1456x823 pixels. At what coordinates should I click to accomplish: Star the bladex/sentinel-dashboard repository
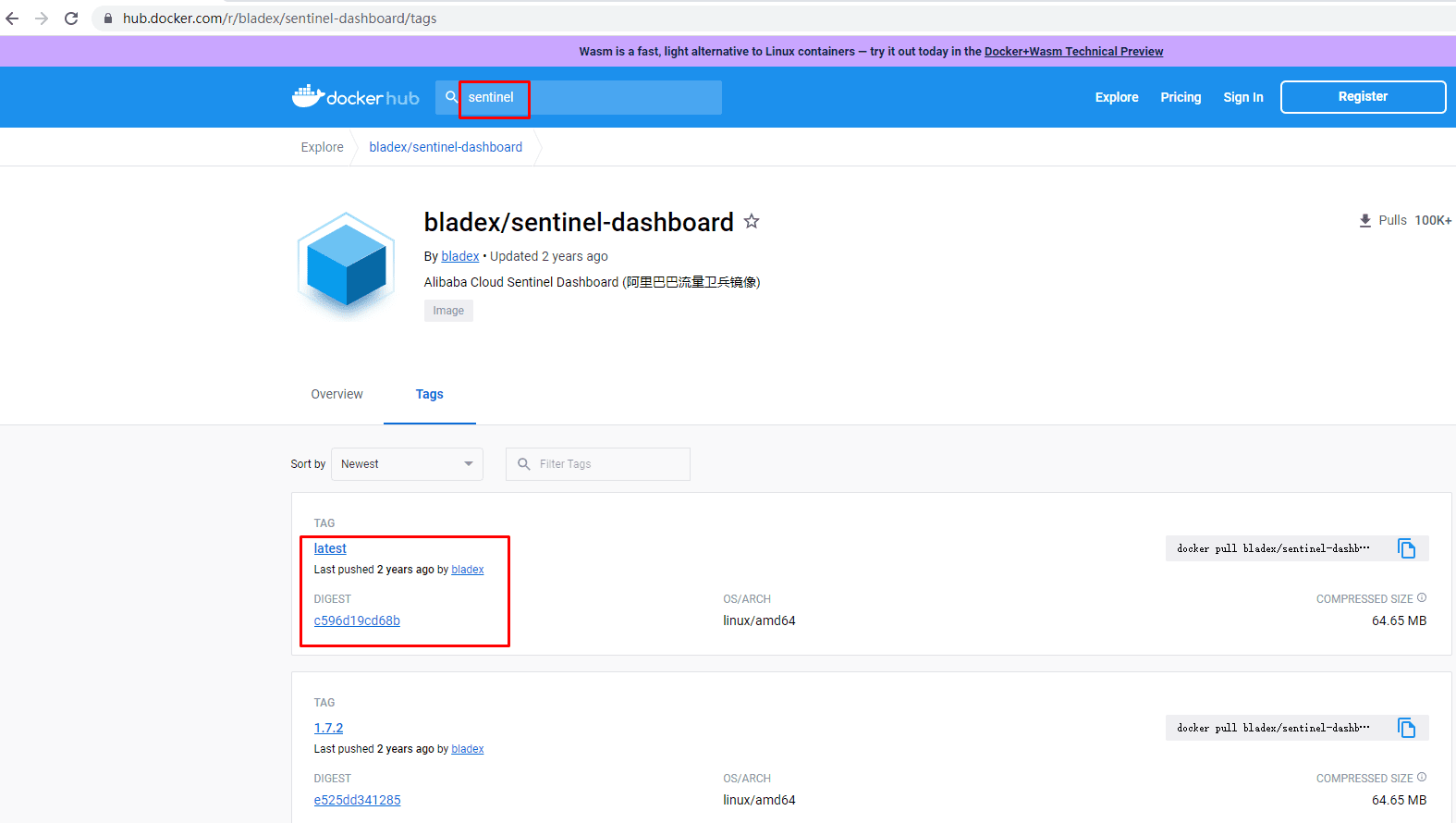pos(752,221)
